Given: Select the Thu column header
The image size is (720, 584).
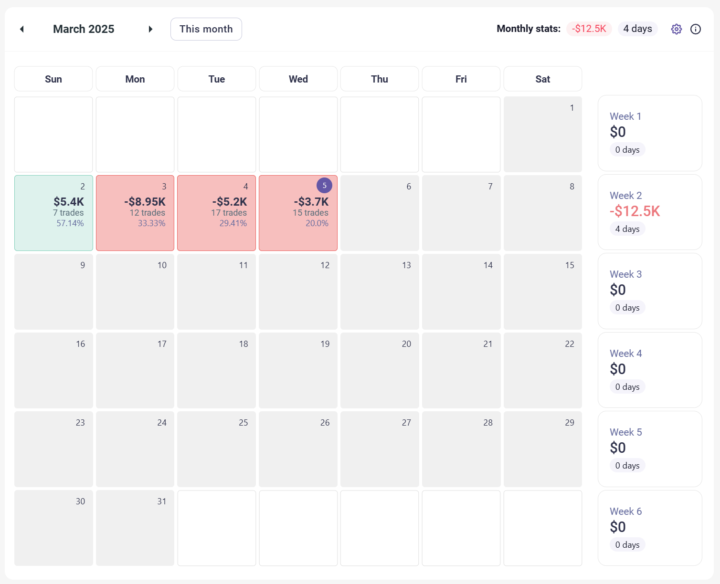Looking at the screenshot, I should tap(379, 79).
